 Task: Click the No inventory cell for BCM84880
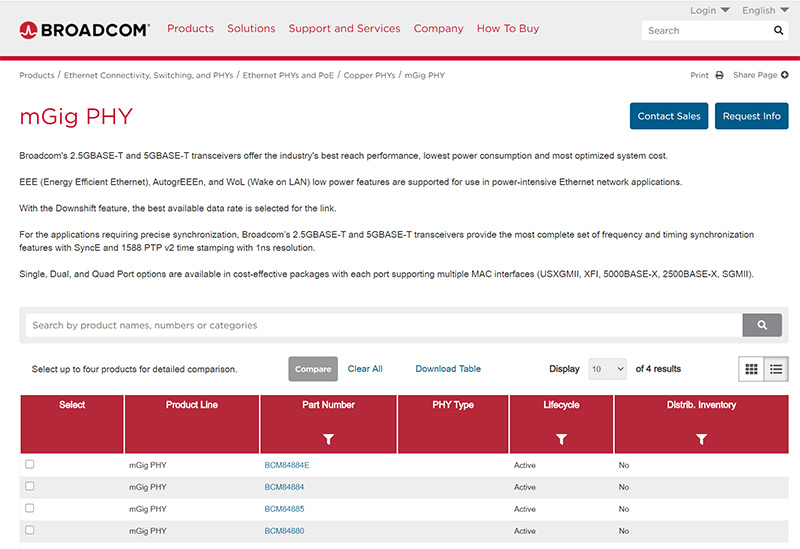623,531
